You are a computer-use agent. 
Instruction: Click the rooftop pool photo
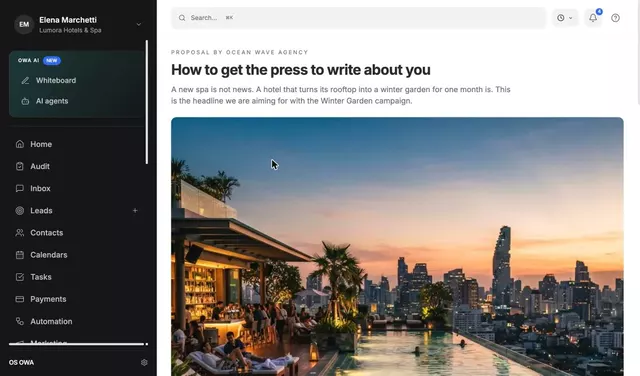tap(397, 247)
